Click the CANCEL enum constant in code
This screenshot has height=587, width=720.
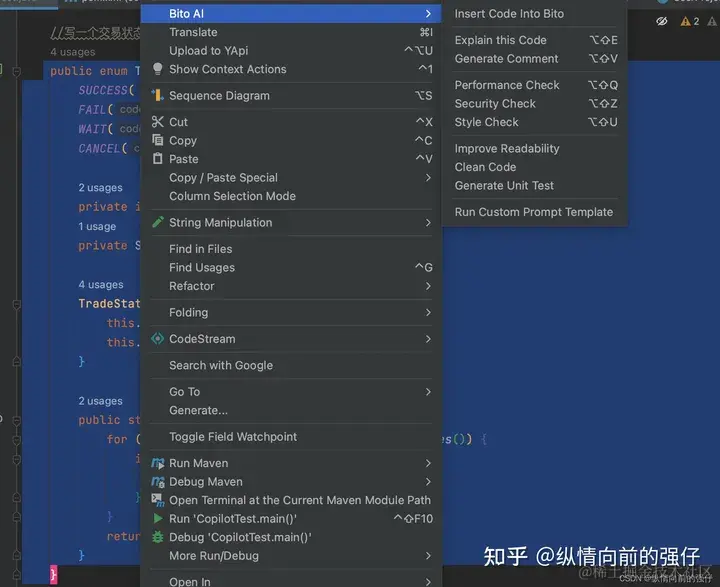tap(99, 148)
